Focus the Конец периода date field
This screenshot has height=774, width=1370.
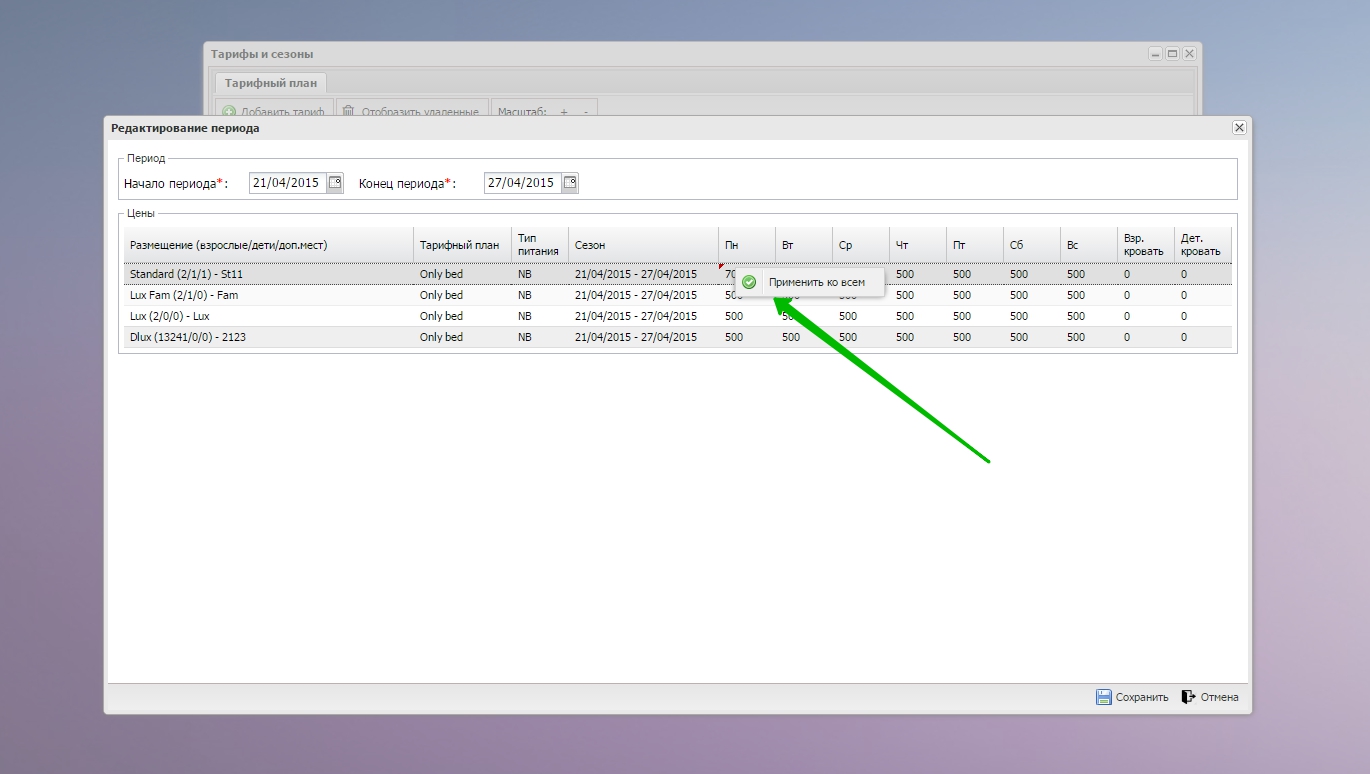[x=521, y=183]
